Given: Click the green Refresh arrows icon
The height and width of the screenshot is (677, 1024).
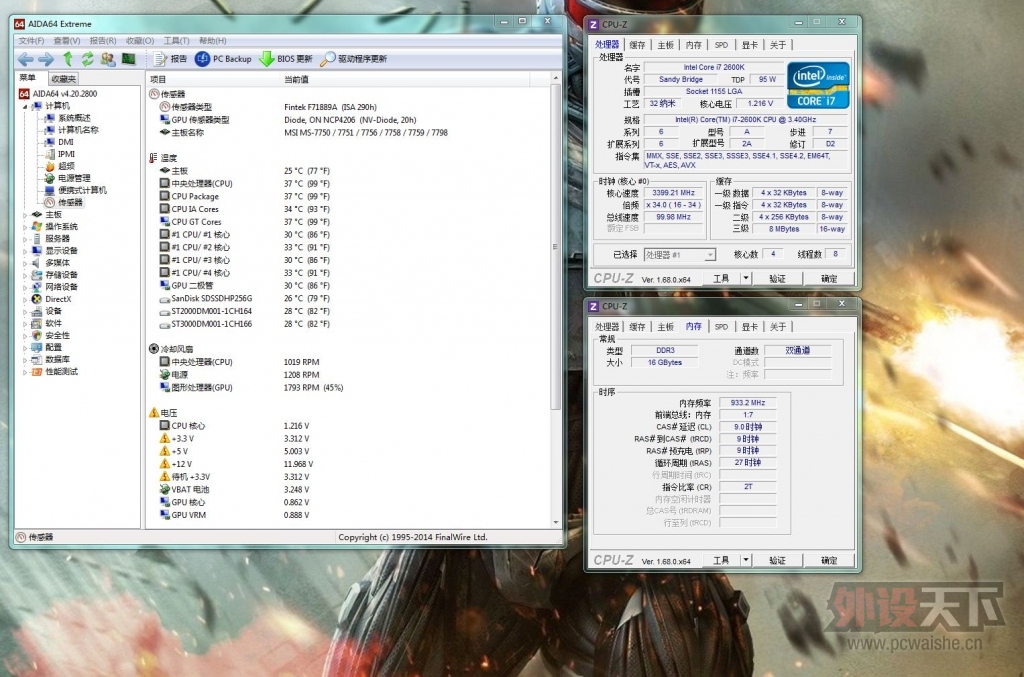Looking at the screenshot, I should click(x=88, y=59).
